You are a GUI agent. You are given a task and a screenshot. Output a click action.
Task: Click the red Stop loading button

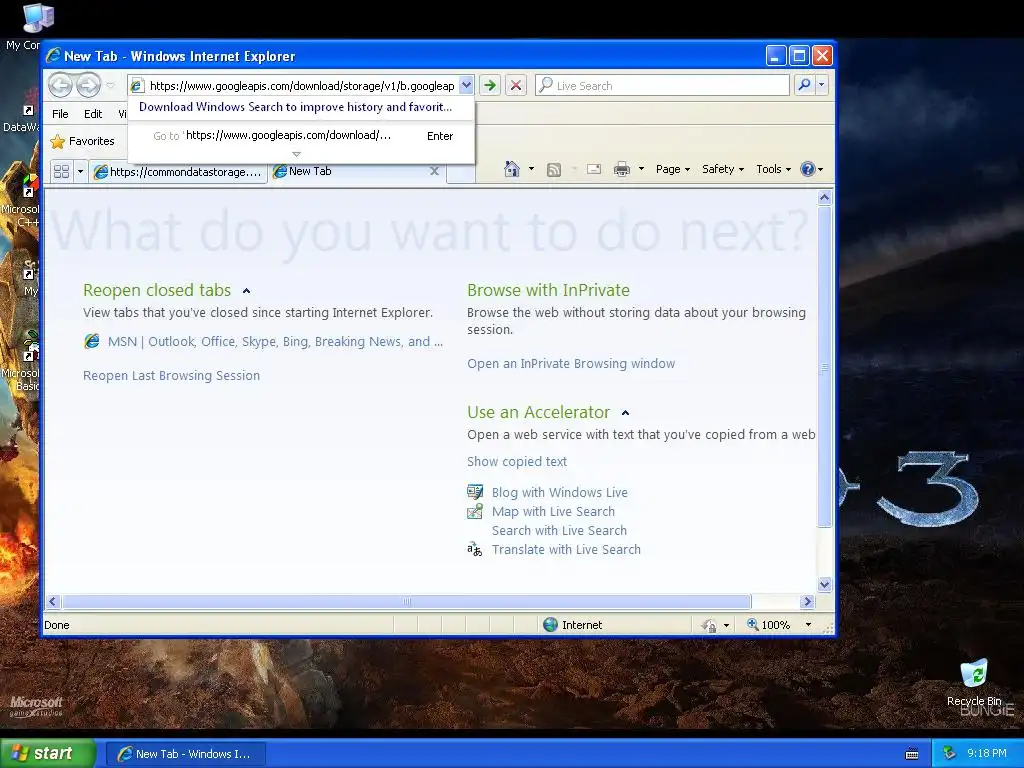pyautogui.click(x=516, y=86)
